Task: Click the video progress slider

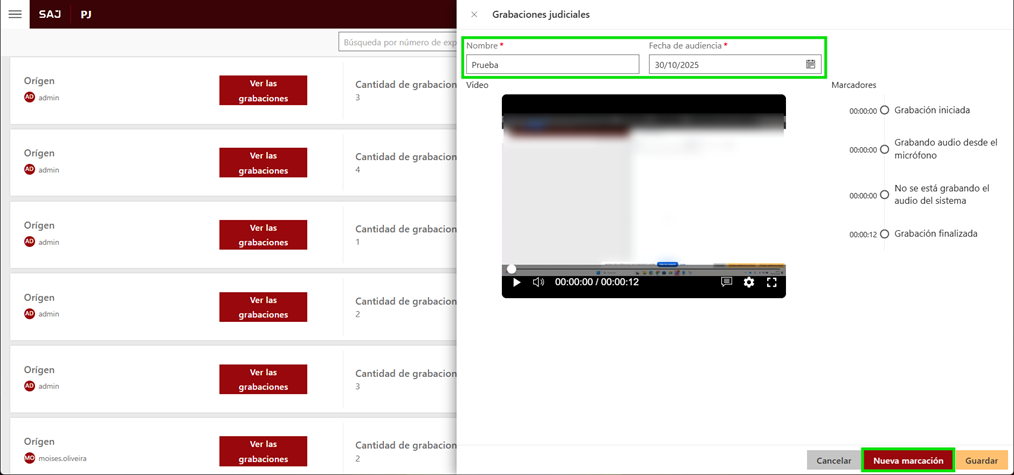Action: coord(645,269)
